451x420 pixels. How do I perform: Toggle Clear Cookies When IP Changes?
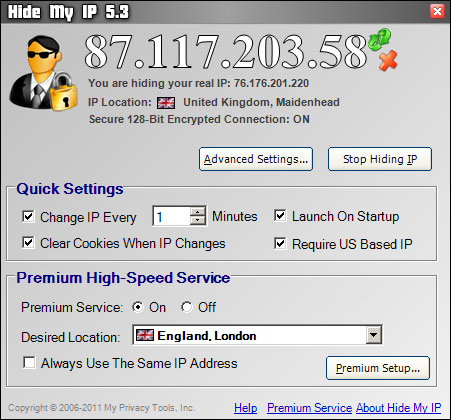[28, 242]
